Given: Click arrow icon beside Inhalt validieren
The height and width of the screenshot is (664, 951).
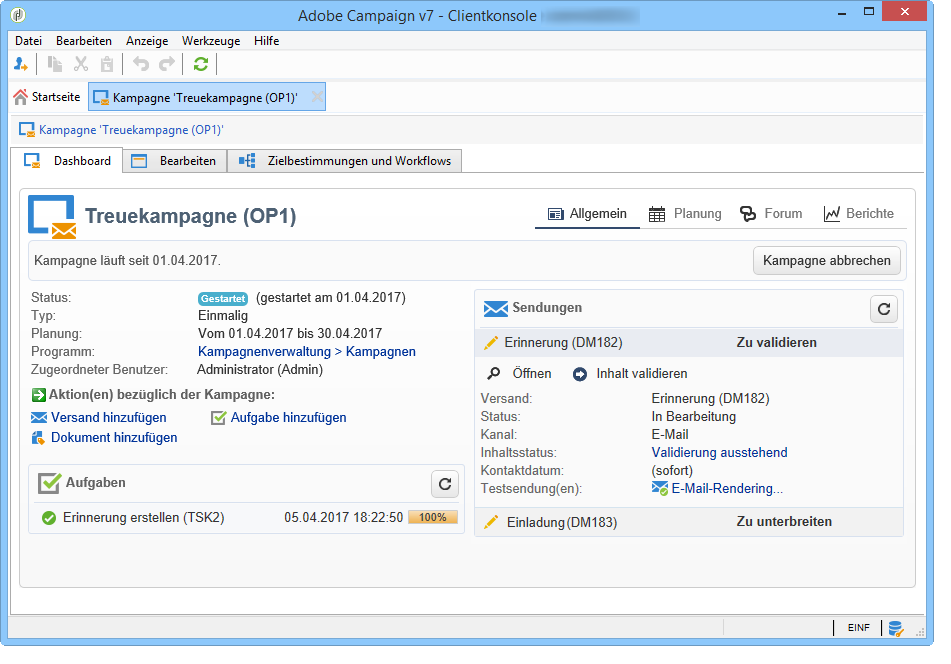Looking at the screenshot, I should click(580, 374).
